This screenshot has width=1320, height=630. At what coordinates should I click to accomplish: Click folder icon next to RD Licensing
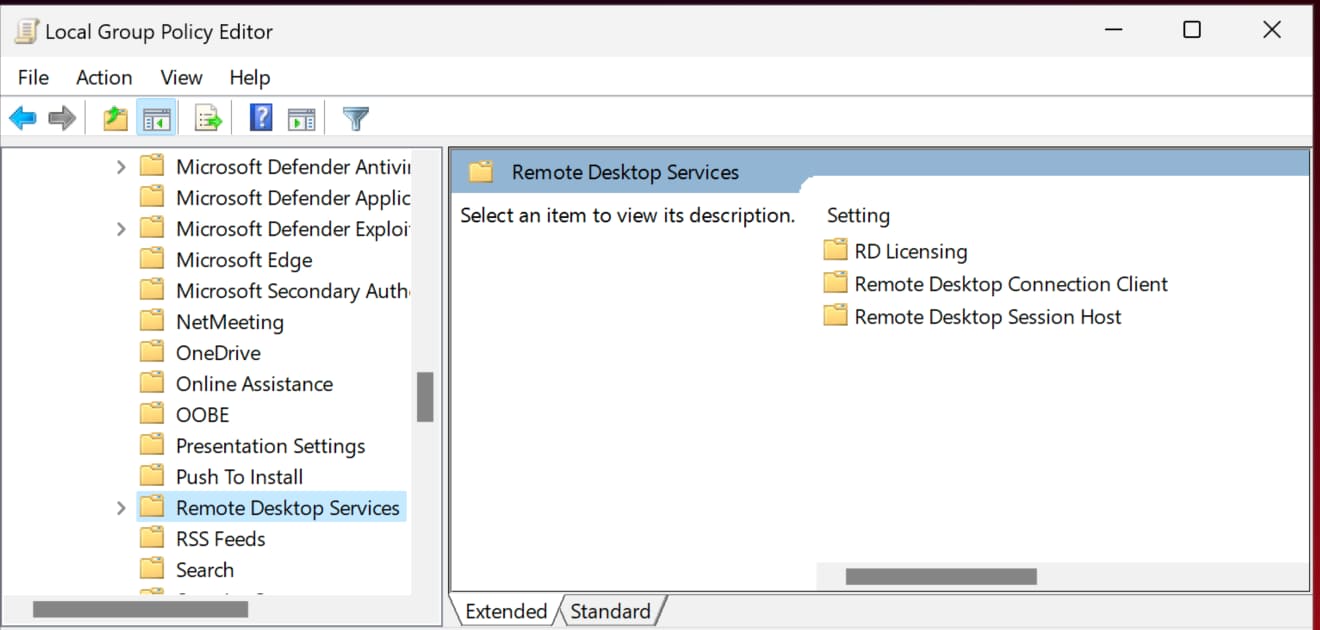835,250
